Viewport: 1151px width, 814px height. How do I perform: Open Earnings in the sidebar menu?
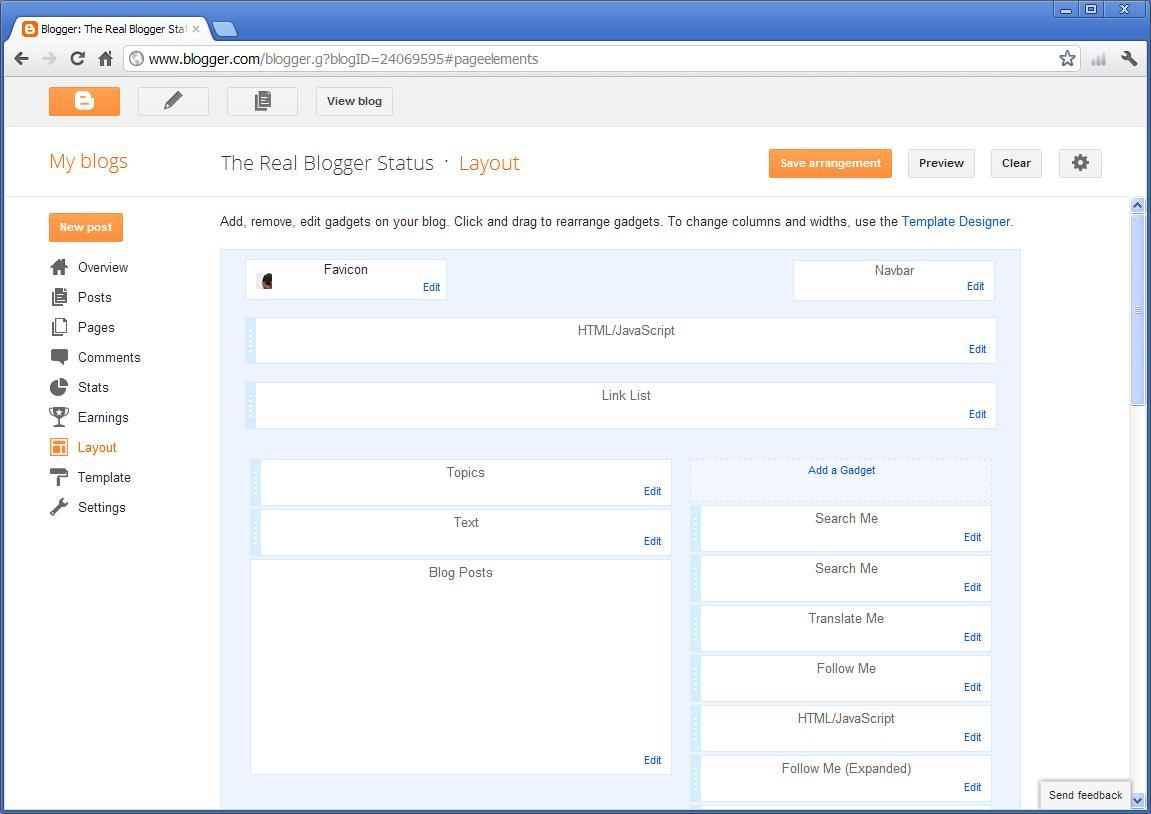(103, 418)
